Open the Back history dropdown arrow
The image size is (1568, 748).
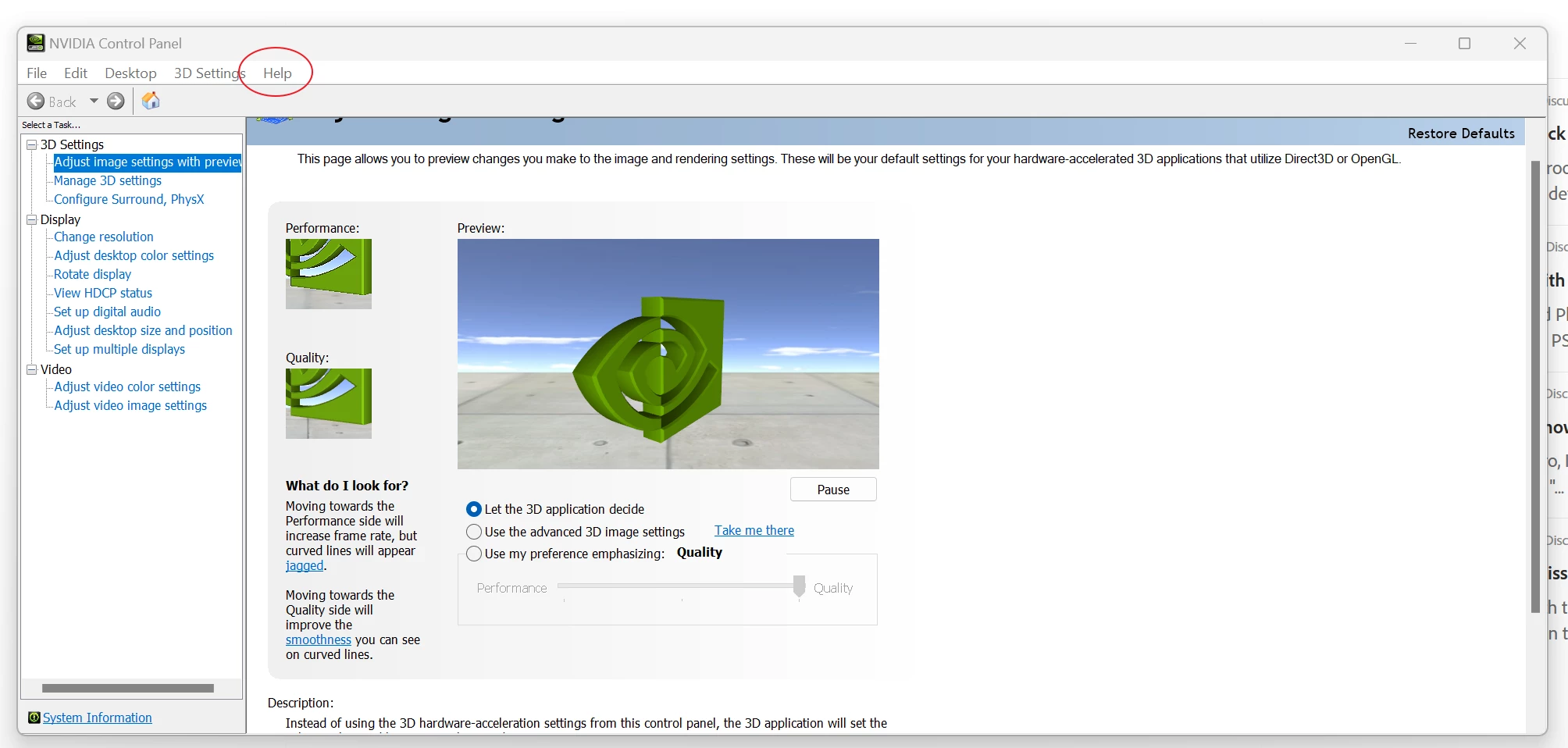94,102
